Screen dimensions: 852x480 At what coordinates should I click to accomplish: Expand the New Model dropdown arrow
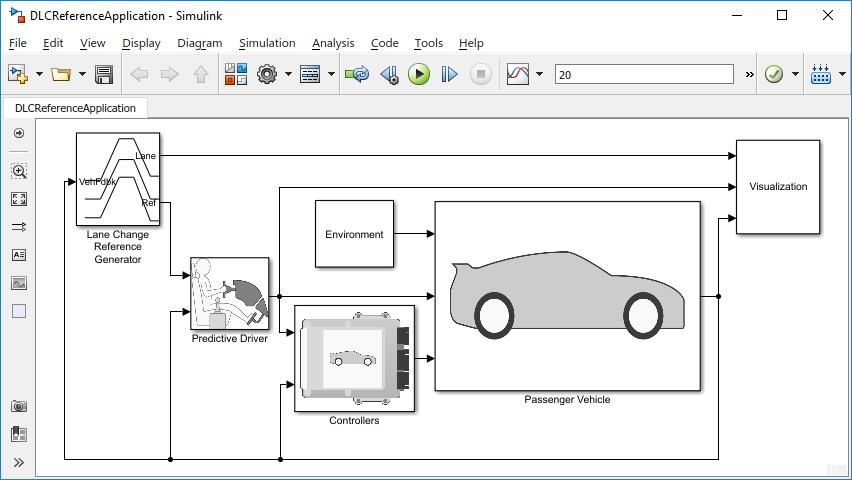pyautogui.click(x=39, y=74)
